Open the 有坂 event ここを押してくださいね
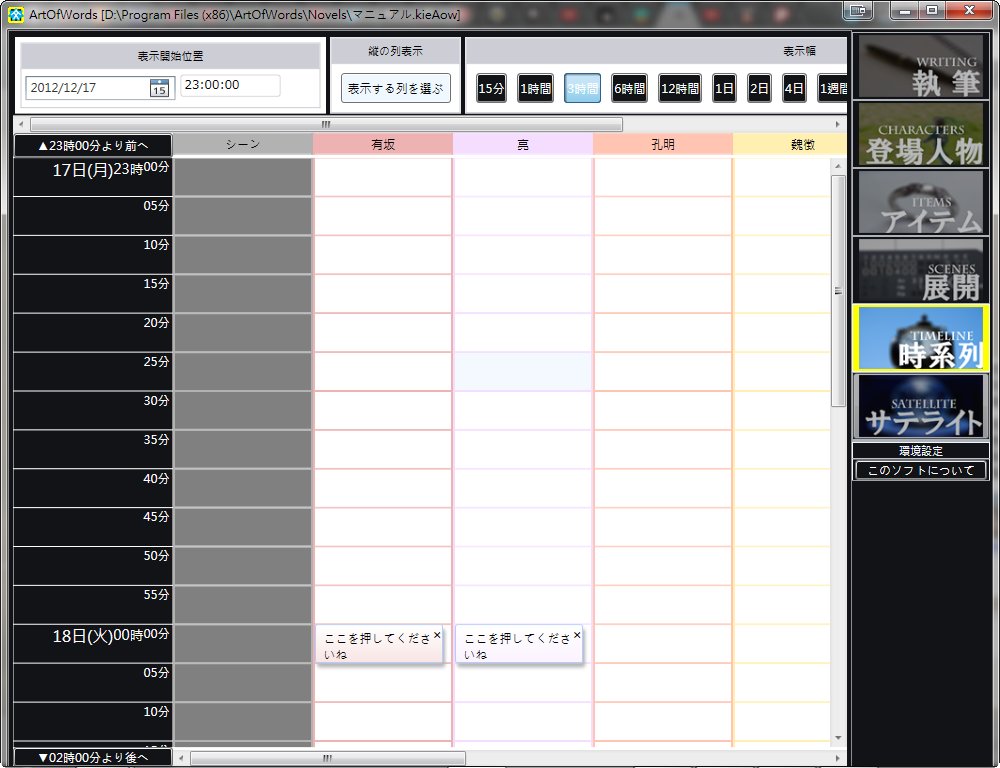1000x768 pixels. (379, 644)
